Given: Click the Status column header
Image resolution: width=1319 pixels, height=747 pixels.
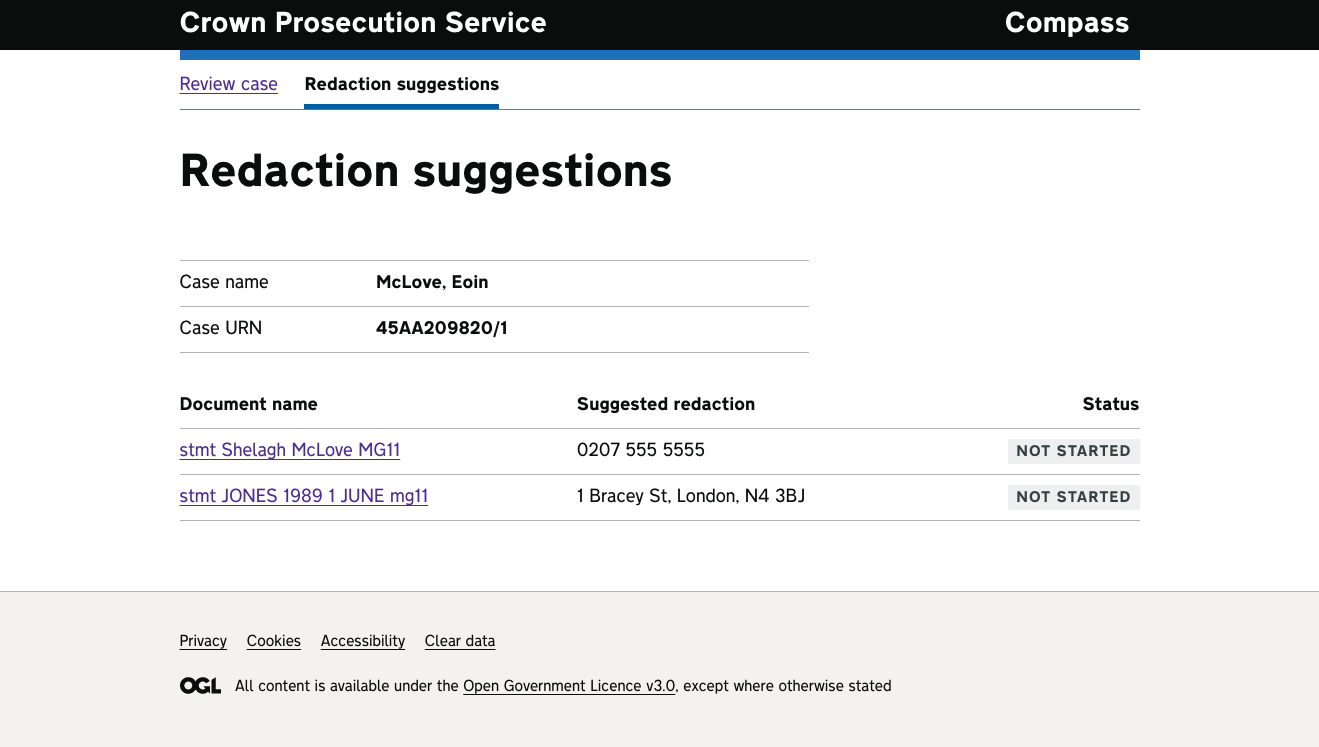Looking at the screenshot, I should point(1110,404).
